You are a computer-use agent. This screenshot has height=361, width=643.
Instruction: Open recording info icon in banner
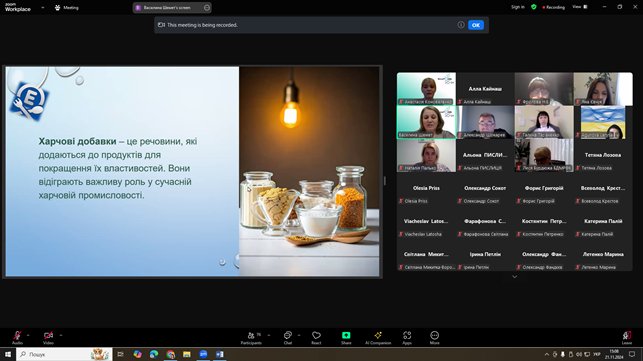click(461, 25)
